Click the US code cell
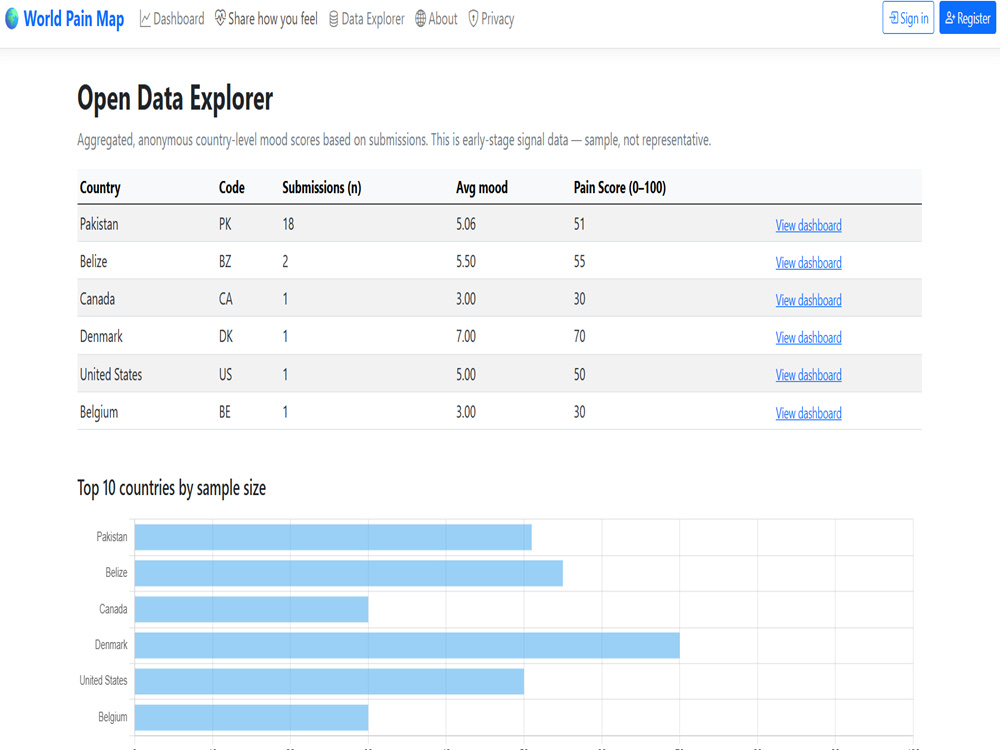 click(x=225, y=374)
